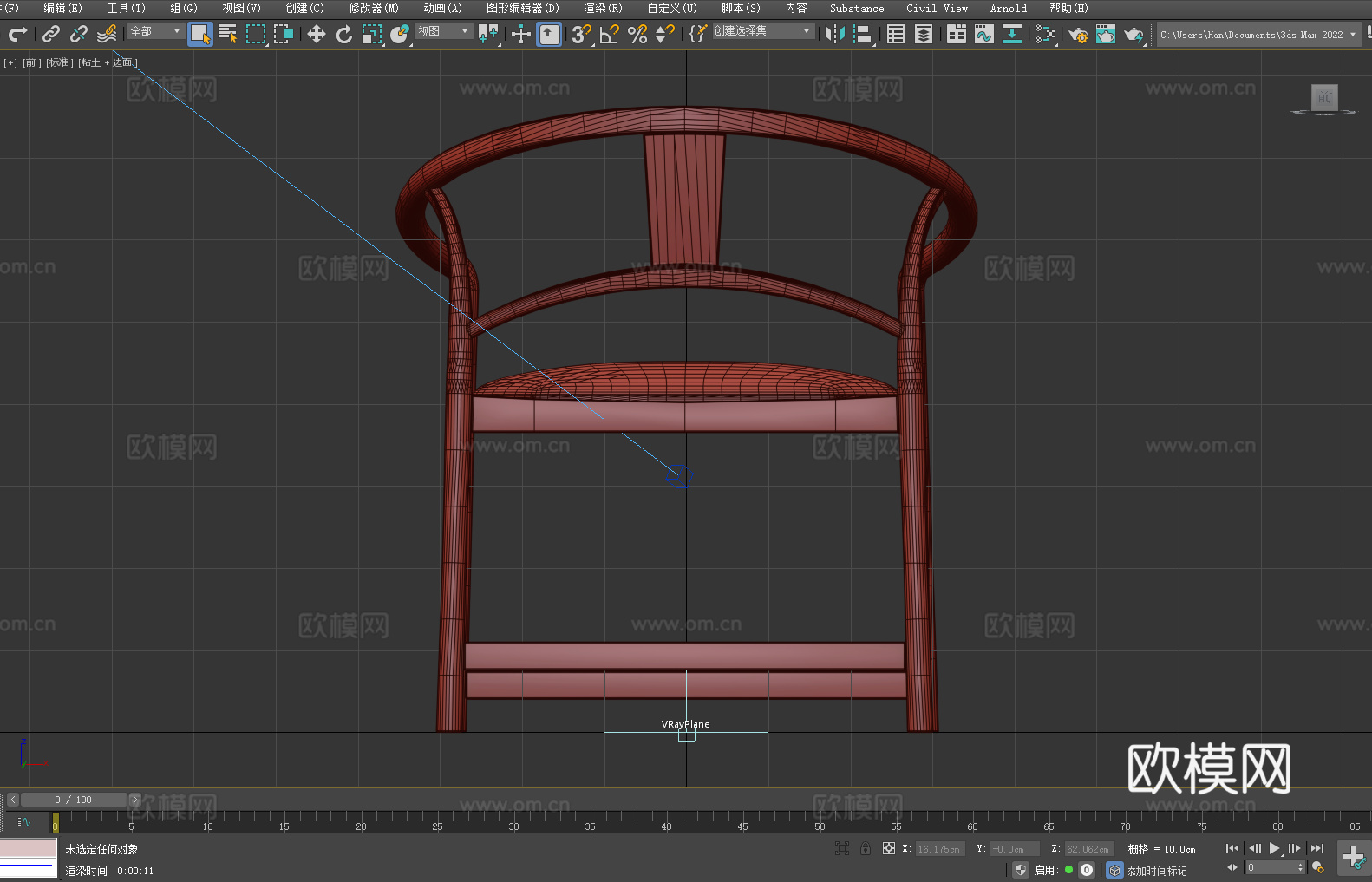Click the [前] viewport view label
1372x882 pixels.
pyautogui.click(x=32, y=62)
